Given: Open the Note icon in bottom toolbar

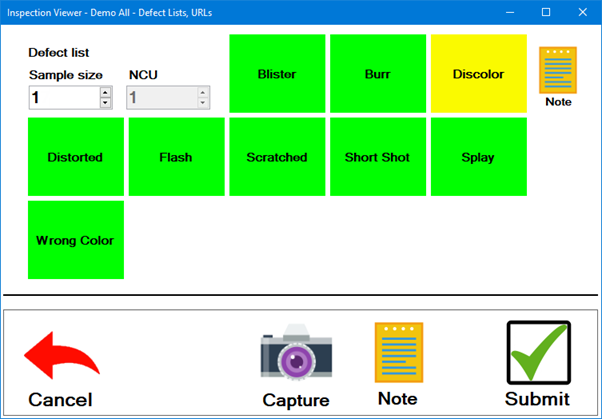Looking at the screenshot, I should 398,352.
